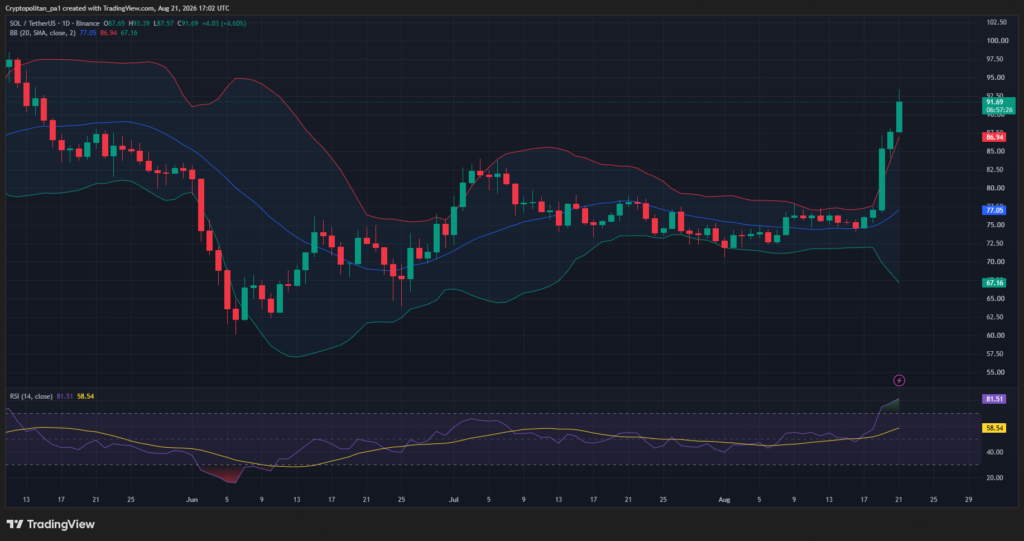Click the 70.00 price axis tick
The width and height of the screenshot is (1024, 541).
995,261
